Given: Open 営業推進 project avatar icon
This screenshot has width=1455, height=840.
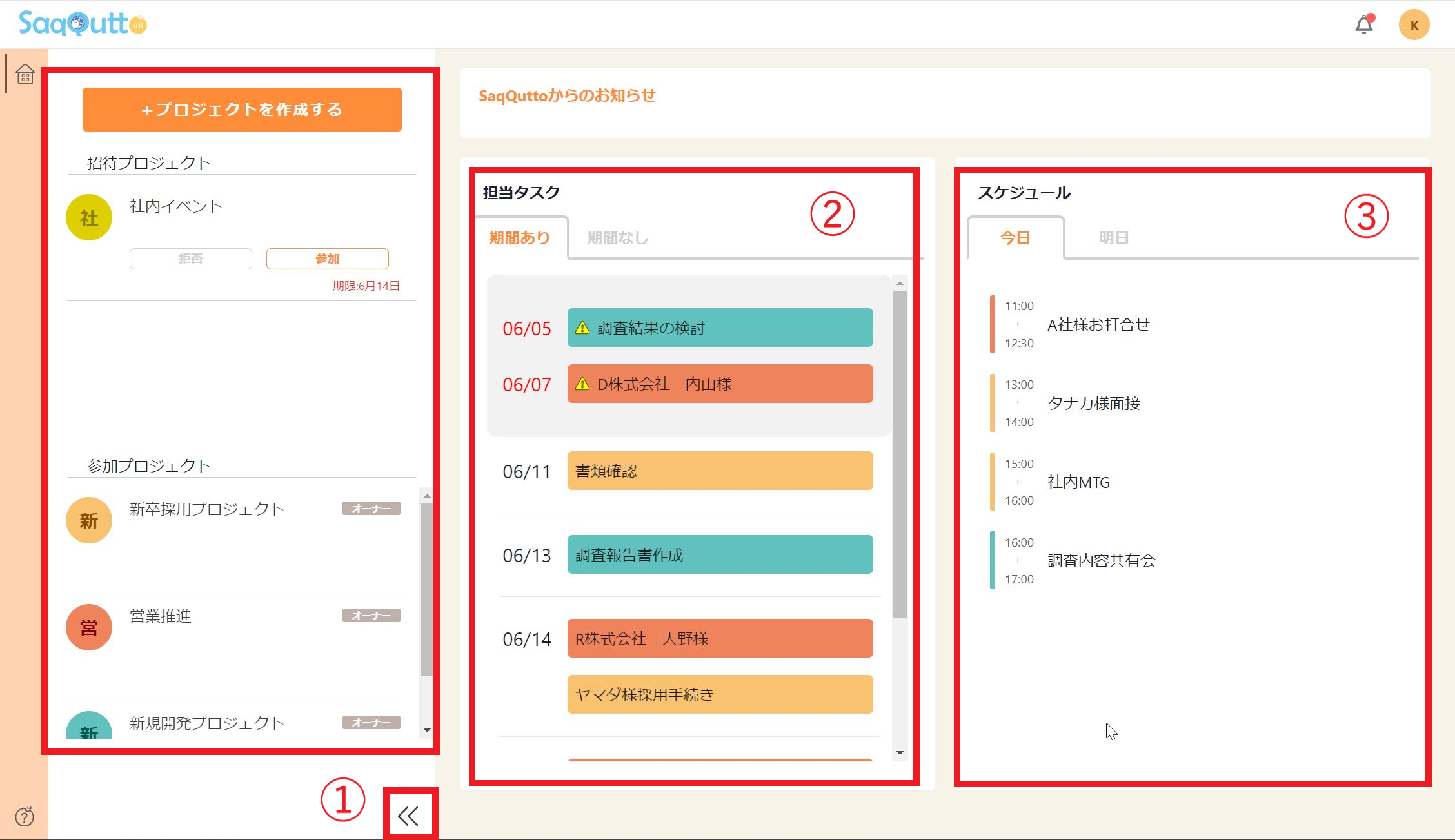Looking at the screenshot, I should 89,627.
